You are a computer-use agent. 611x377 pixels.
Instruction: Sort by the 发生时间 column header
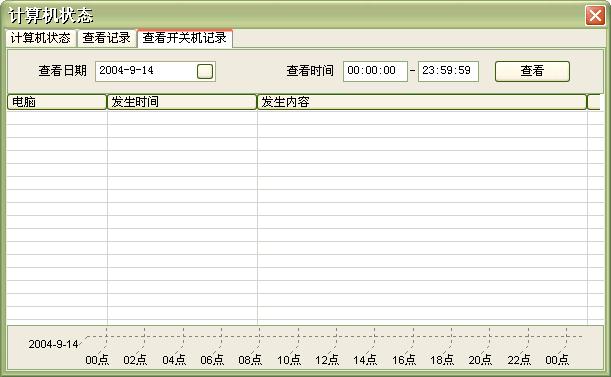(182, 102)
